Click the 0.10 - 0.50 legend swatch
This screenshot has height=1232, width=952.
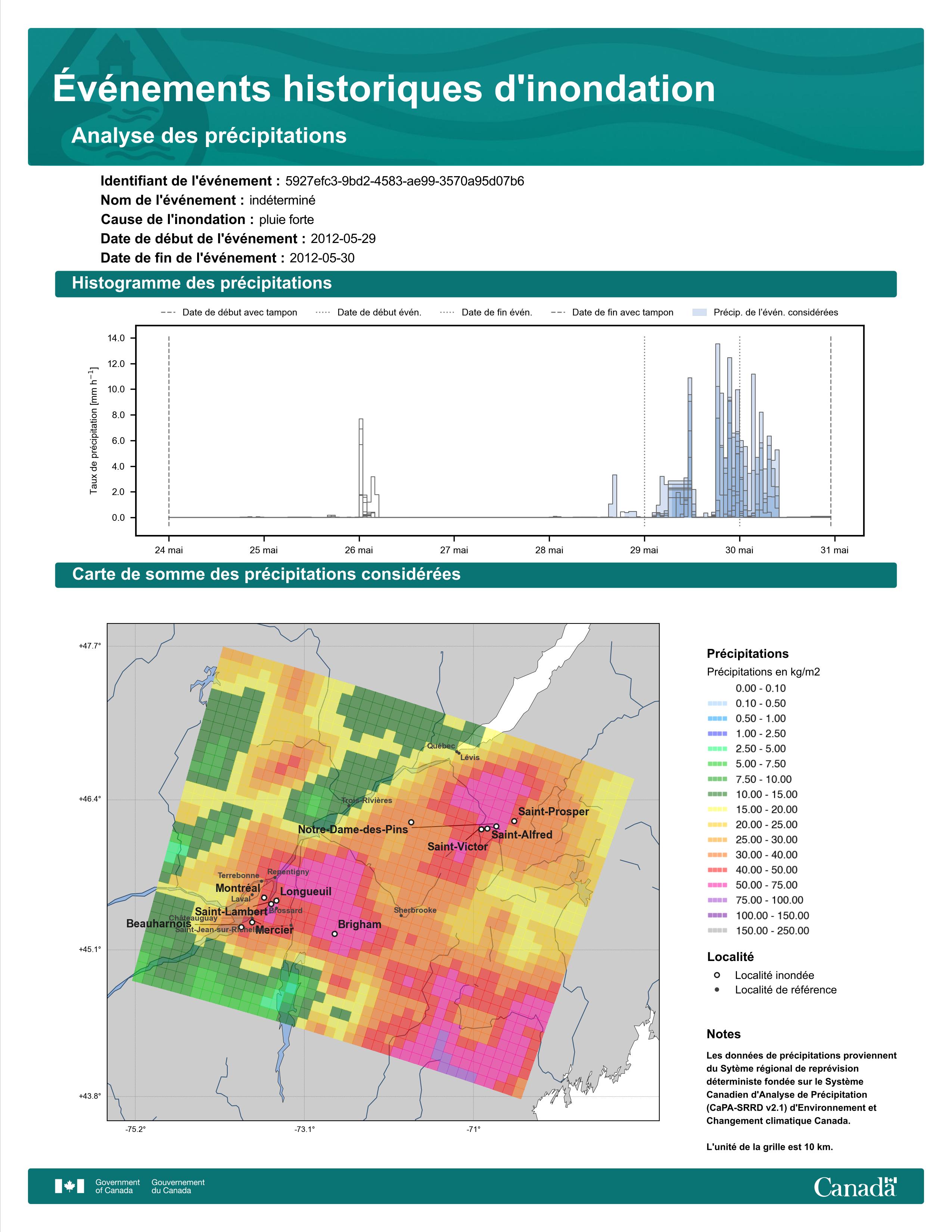pyautogui.click(x=717, y=703)
